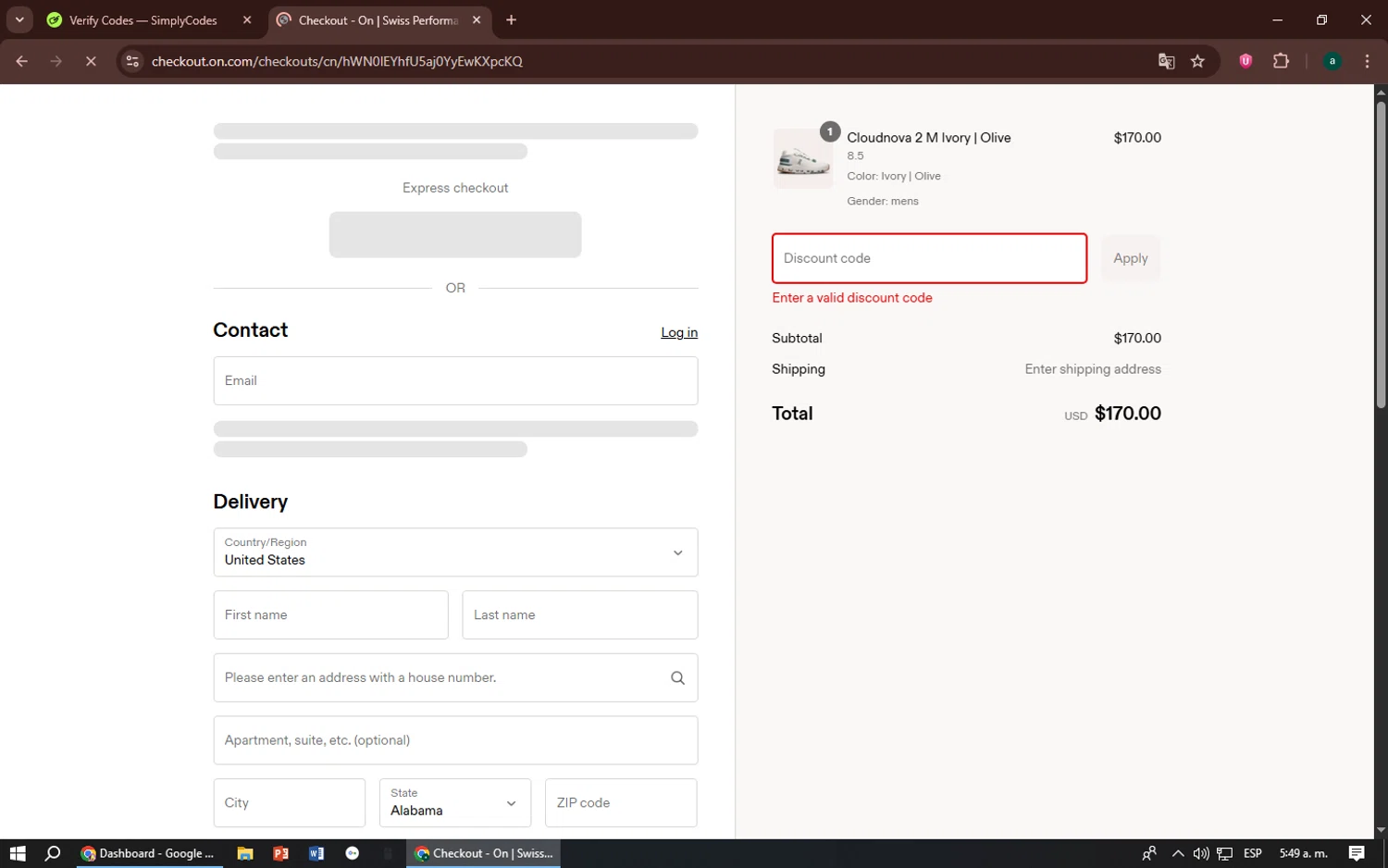Open the People icon in system tray
This screenshot has height=868, width=1388.
tap(1149, 853)
